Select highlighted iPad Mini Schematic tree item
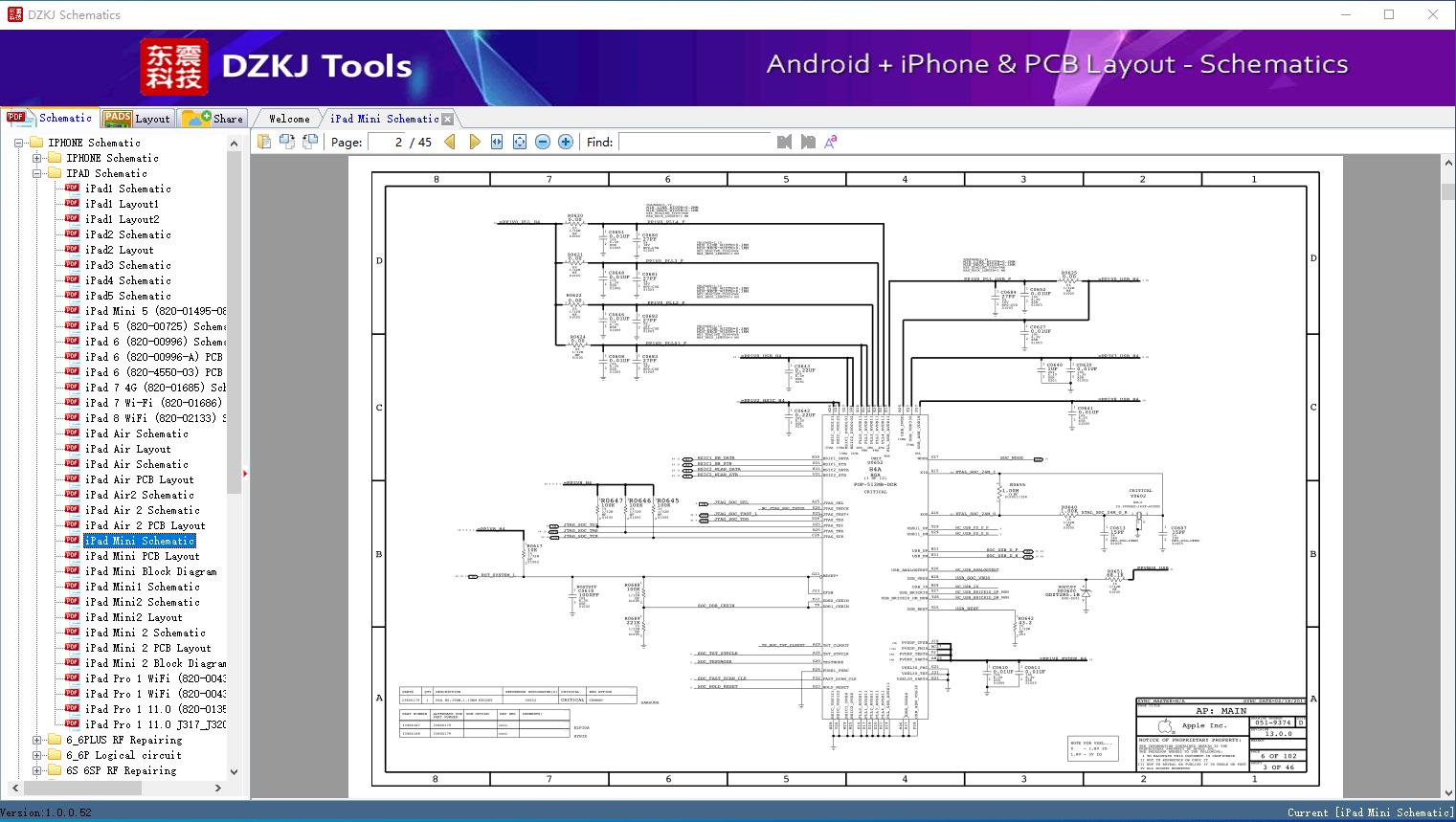 pos(139,541)
